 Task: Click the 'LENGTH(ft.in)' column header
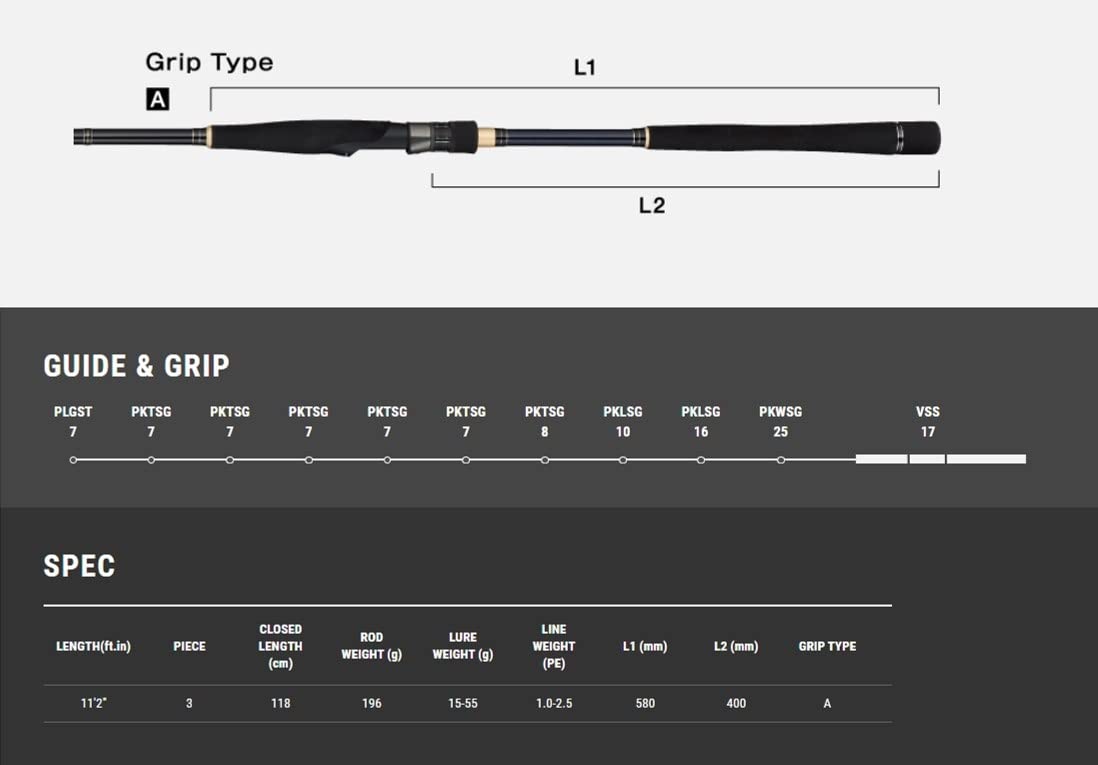(93, 646)
